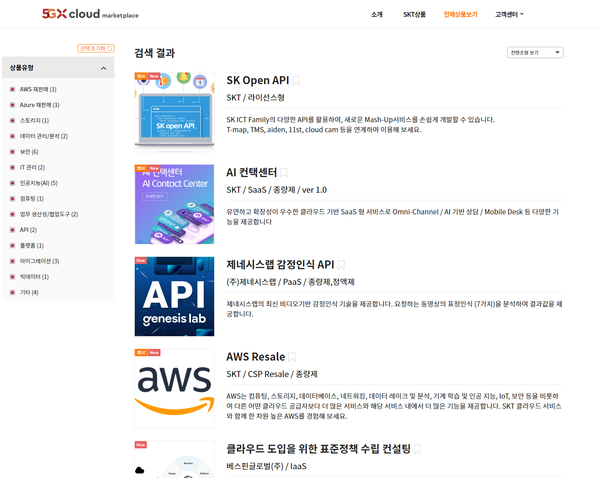This screenshot has height=478, width=600.
Task: Reset filters with 선택 초기화 button
Action: (x=96, y=48)
